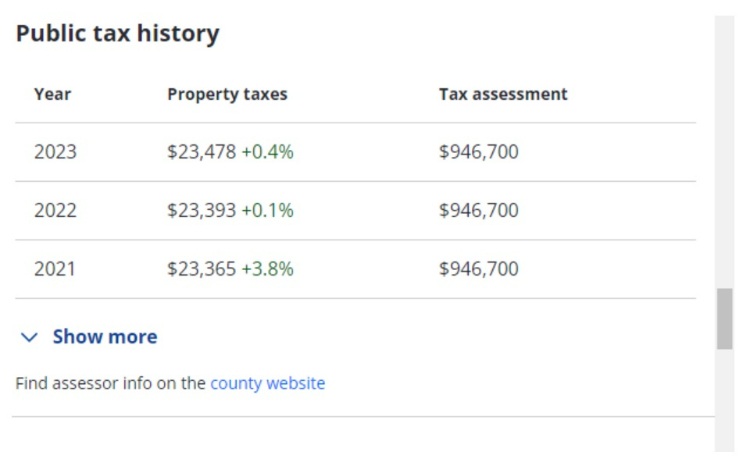Click the Public tax history heading
Viewport: 750px width, 466px height.
pos(117,33)
